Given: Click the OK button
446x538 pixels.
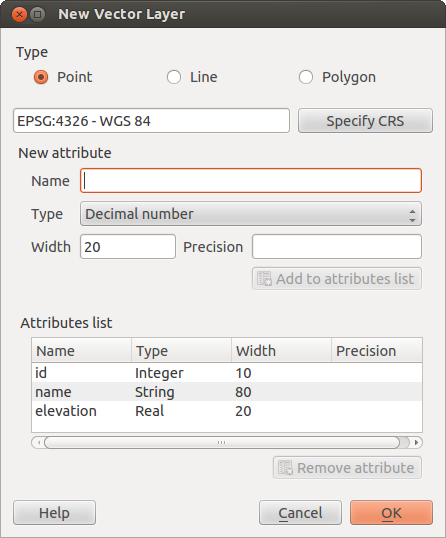Looking at the screenshot, I should pyautogui.click(x=391, y=513).
